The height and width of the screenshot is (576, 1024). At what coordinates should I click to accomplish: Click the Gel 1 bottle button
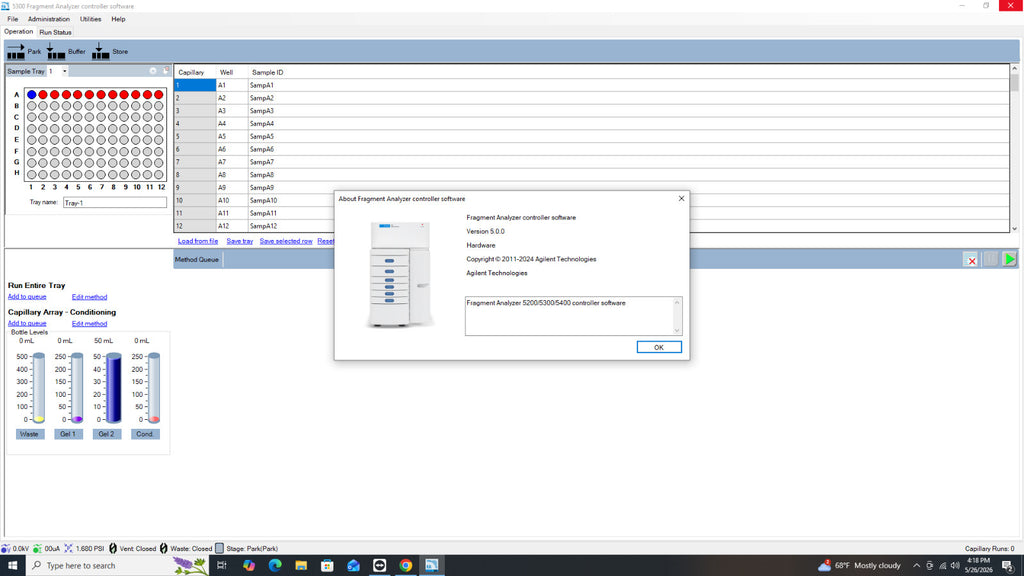[68, 434]
